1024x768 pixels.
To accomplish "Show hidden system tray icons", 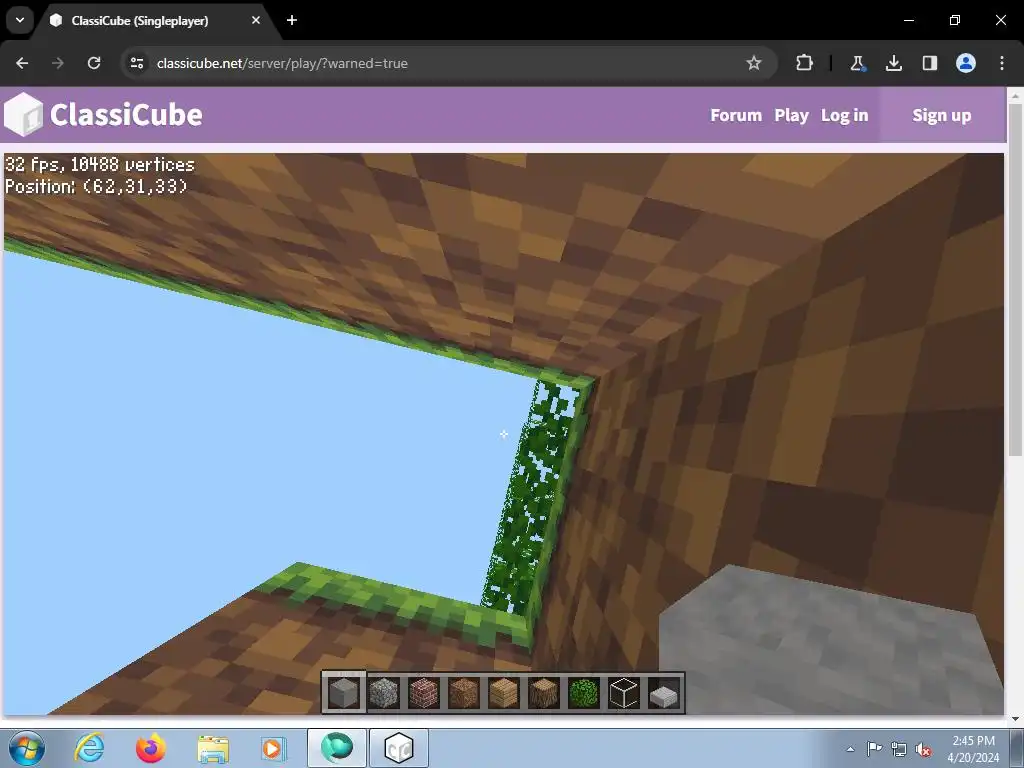I will [850, 749].
